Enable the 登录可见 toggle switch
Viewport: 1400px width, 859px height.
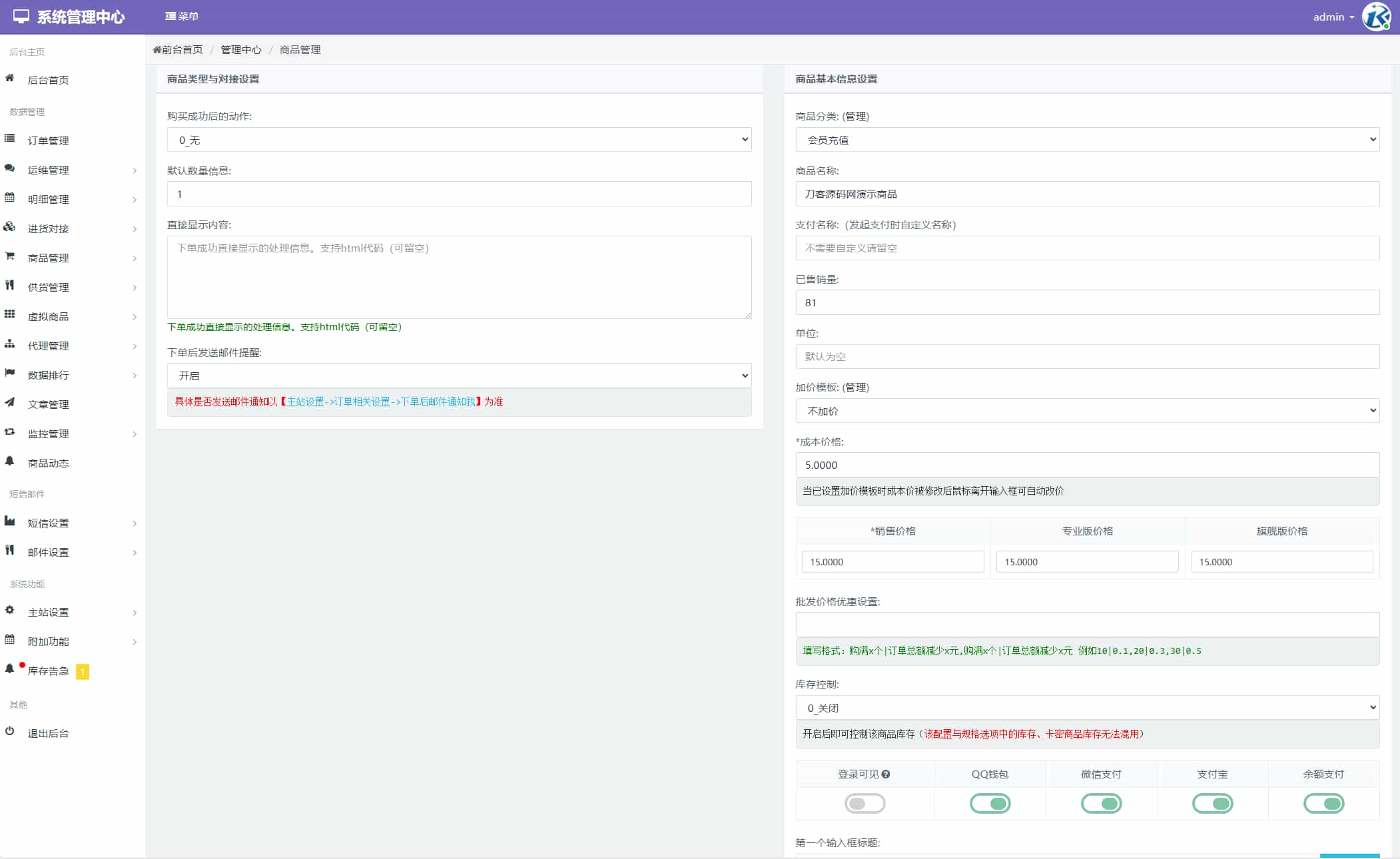pos(865,804)
